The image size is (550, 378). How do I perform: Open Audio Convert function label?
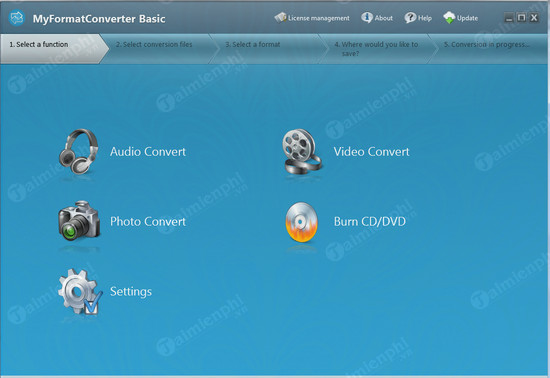pos(148,152)
